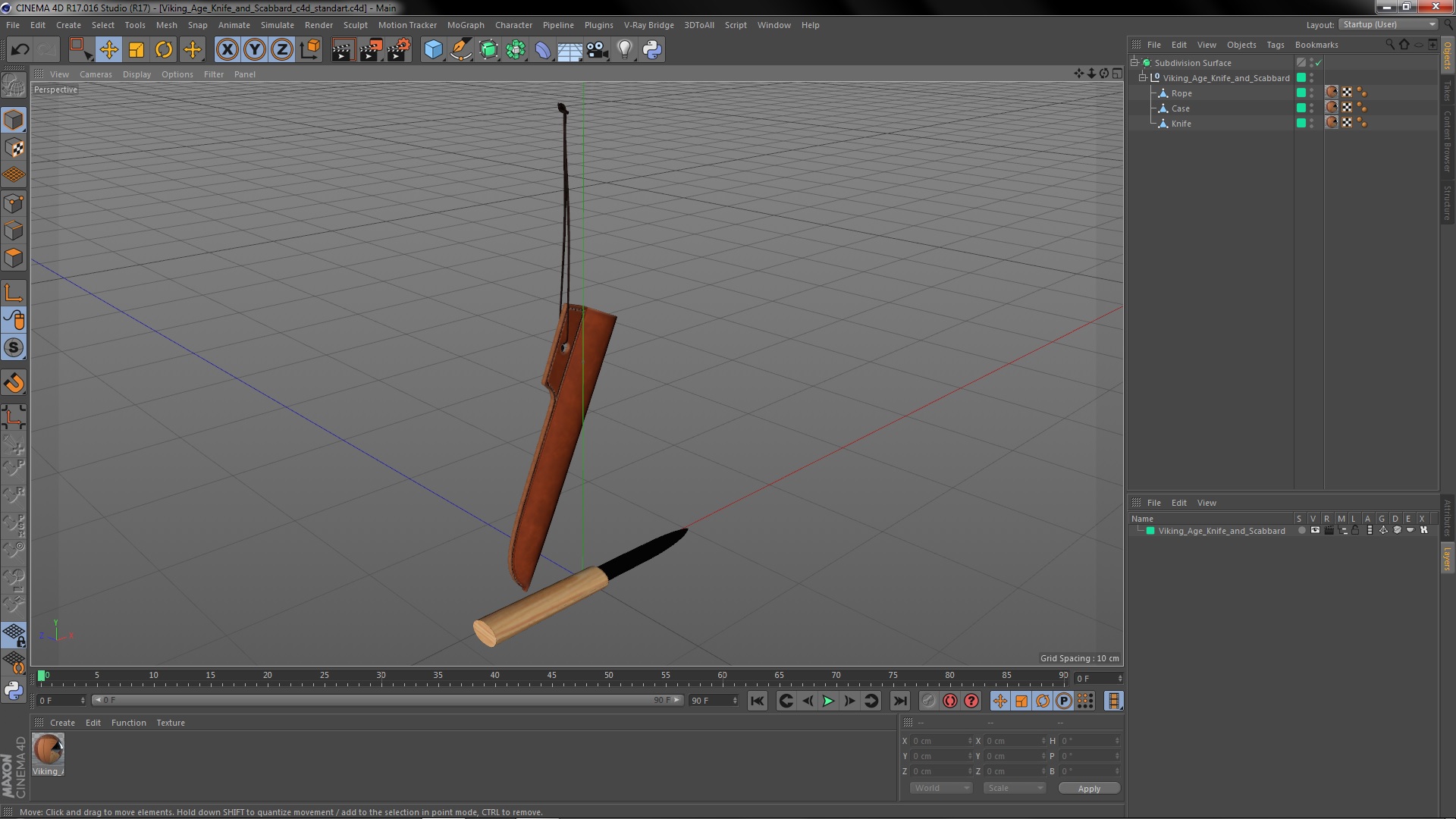Add a Subdivision Surface generator icon
The width and height of the screenshot is (1456, 819).
coord(488,50)
